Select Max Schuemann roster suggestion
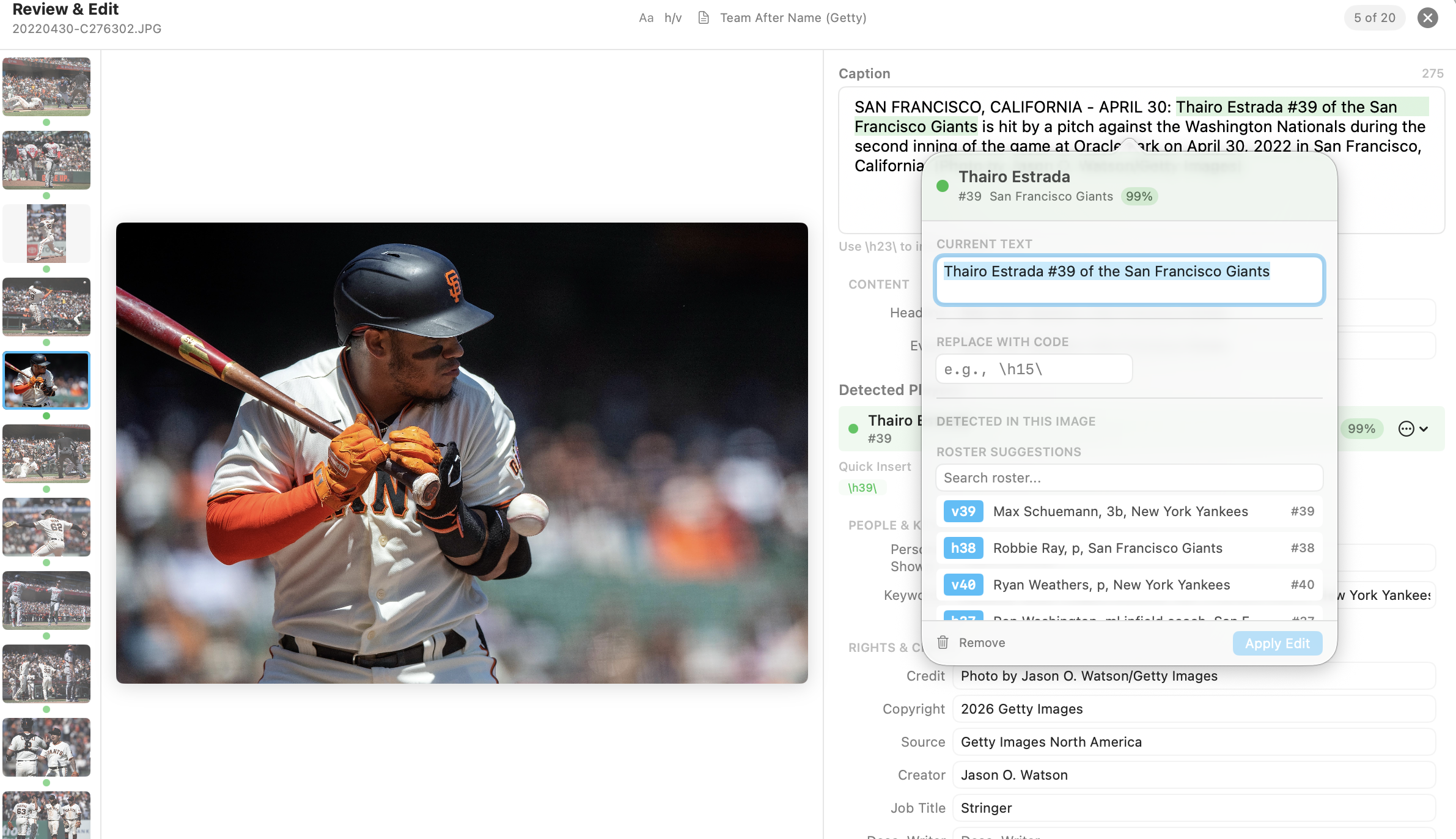1456x839 pixels. coord(1120,511)
